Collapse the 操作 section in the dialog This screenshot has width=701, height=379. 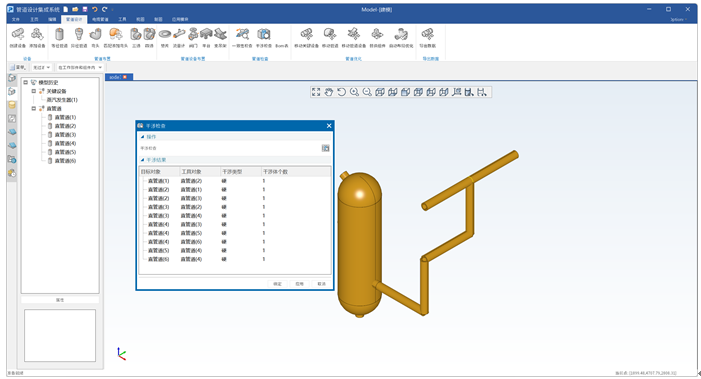click(142, 137)
